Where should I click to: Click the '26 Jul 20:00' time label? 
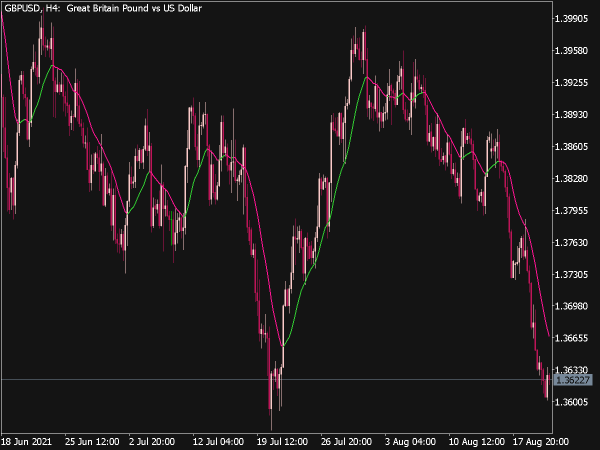pos(346,442)
